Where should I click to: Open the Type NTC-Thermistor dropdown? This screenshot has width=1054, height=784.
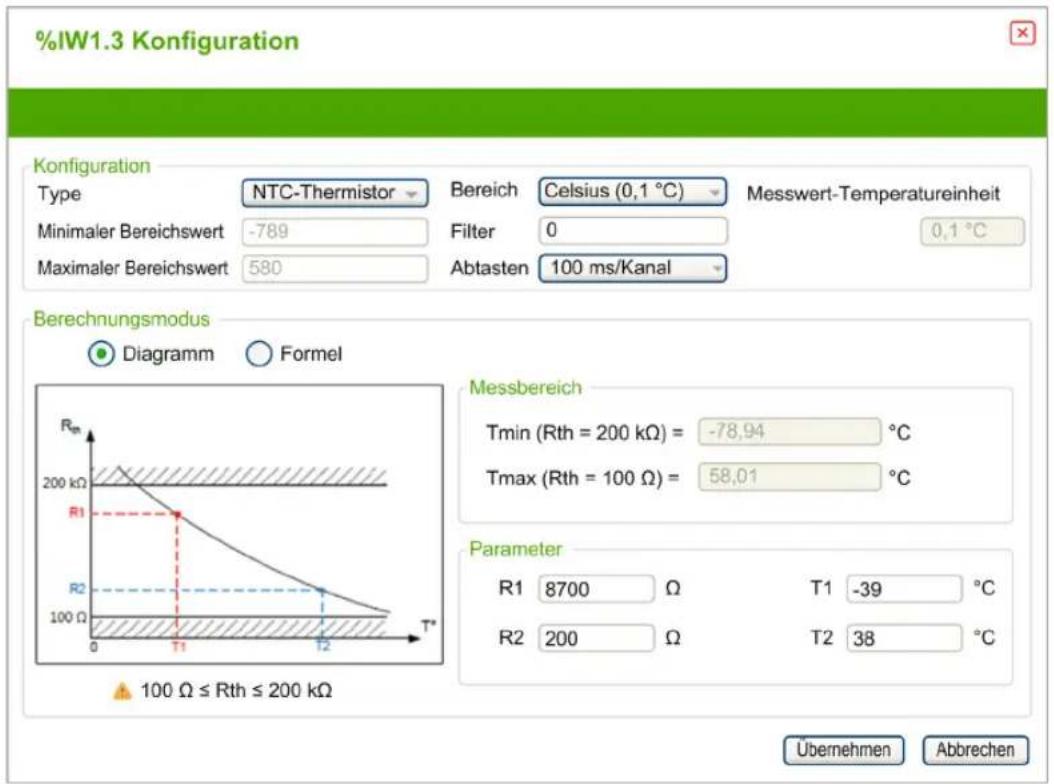[335, 193]
